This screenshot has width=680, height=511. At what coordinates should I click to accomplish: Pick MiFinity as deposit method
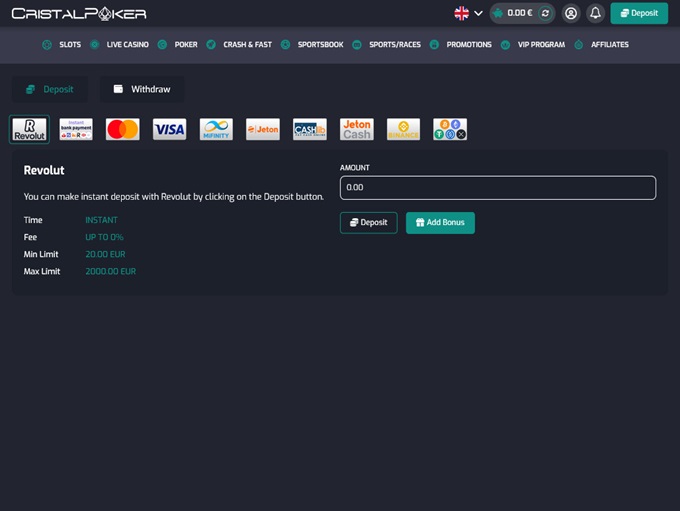tap(216, 129)
